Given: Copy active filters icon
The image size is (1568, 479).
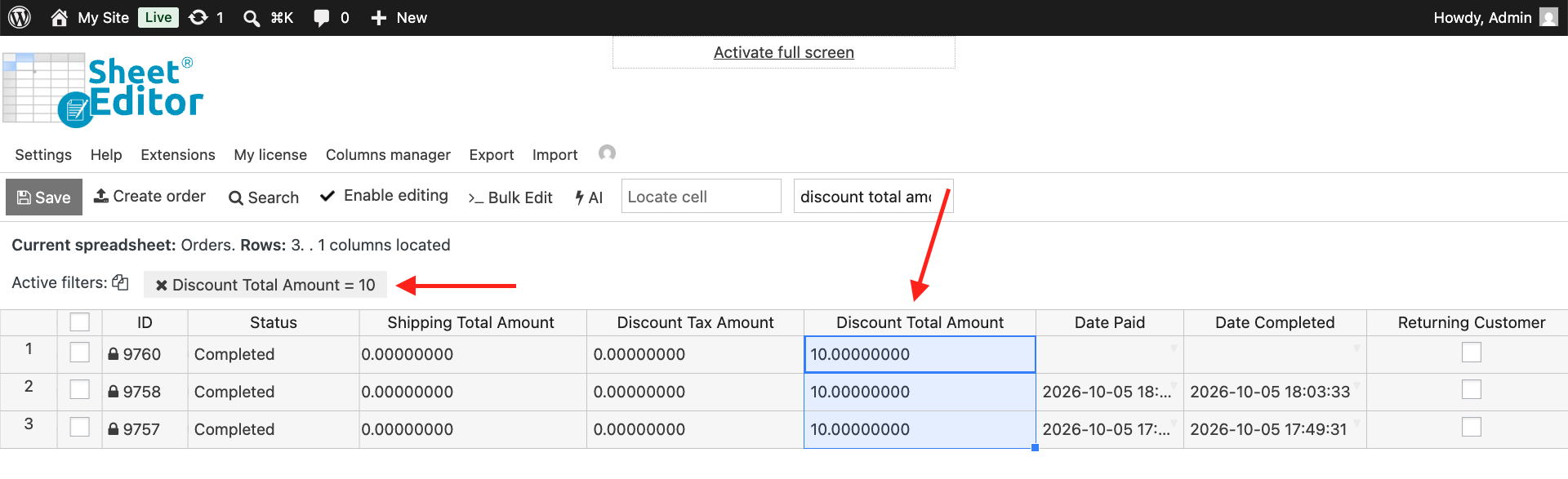Looking at the screenshot, I should tap(120, 282).
